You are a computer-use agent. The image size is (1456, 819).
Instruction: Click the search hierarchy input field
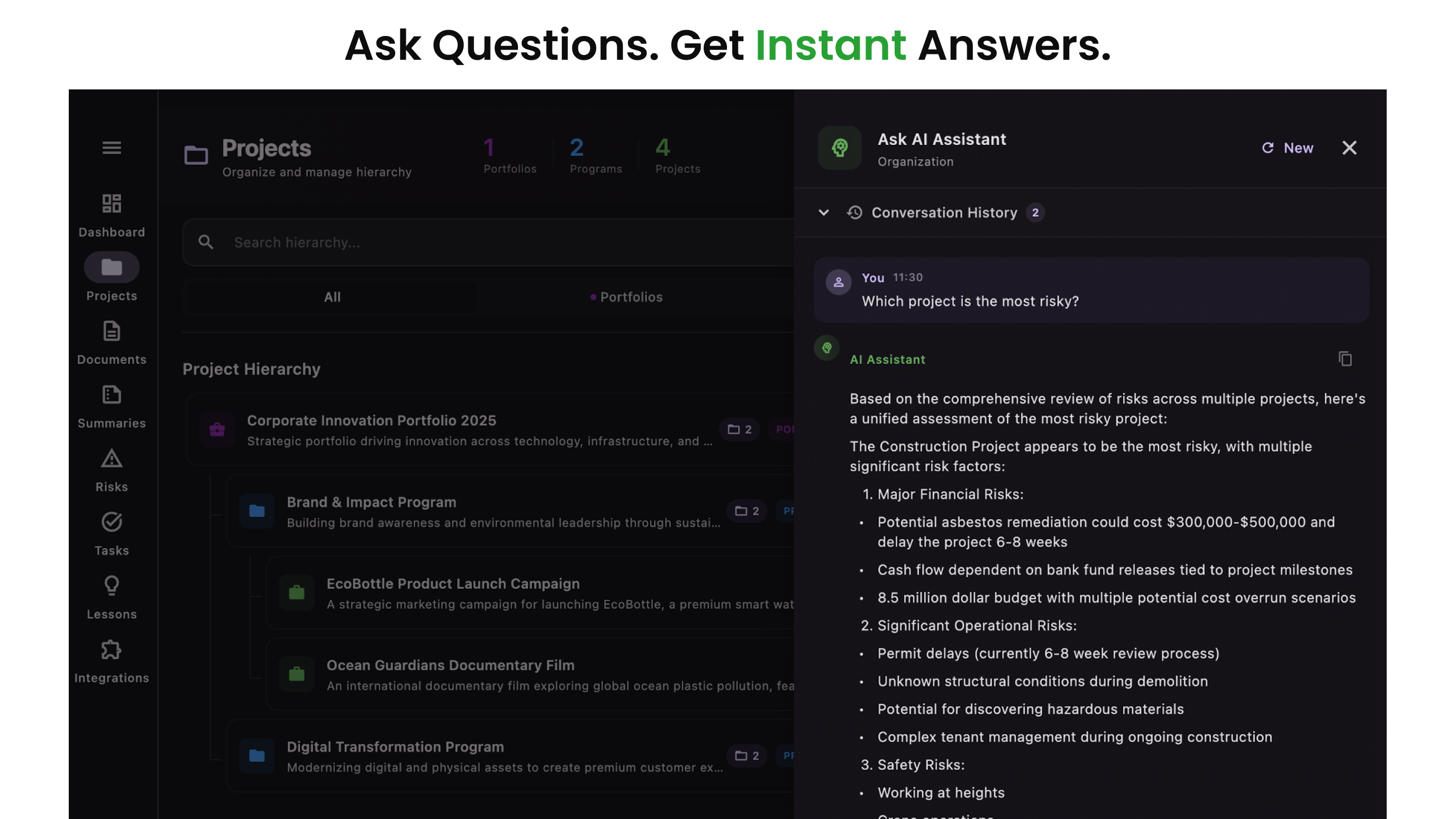[396, 242]
